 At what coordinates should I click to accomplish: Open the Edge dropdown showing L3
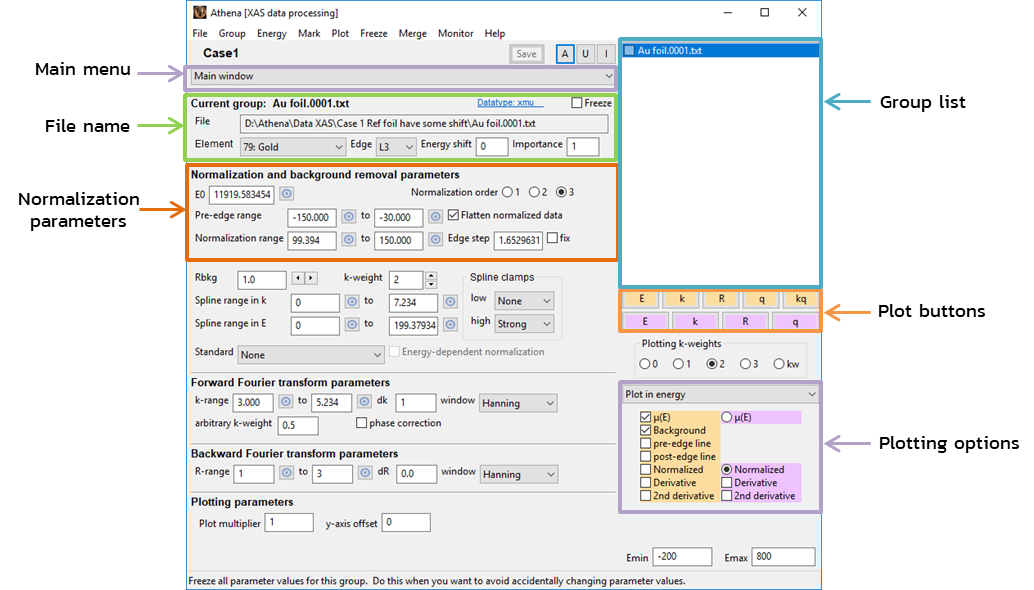(x=396, y=147)
